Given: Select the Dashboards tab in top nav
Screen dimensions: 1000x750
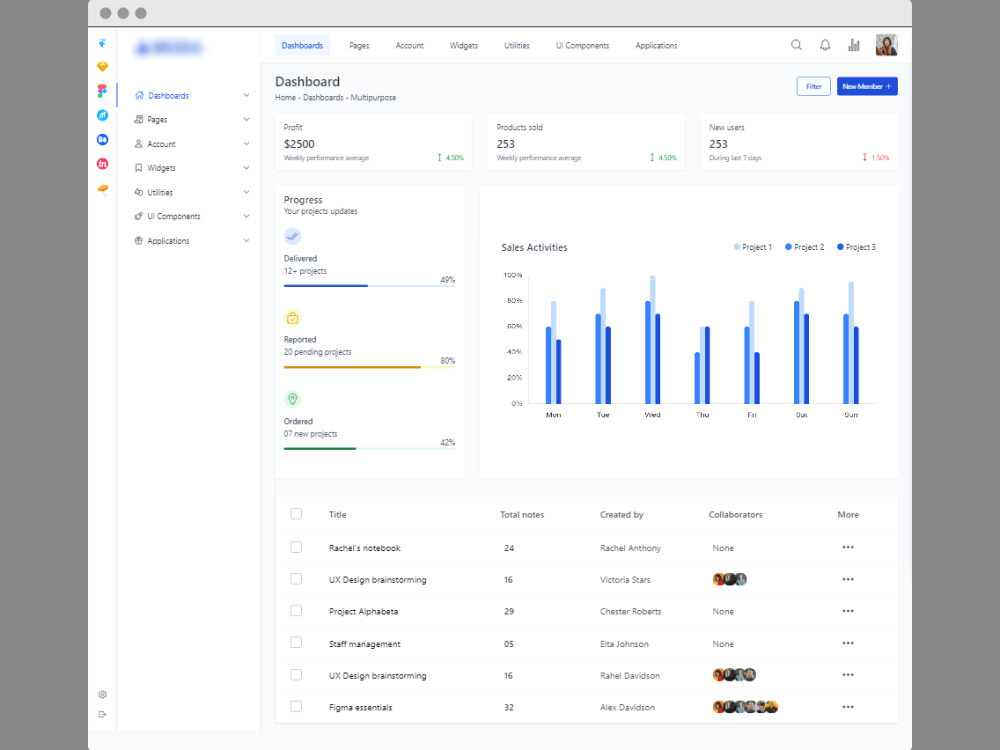Looking at the screenshot, I should (302, 45).
